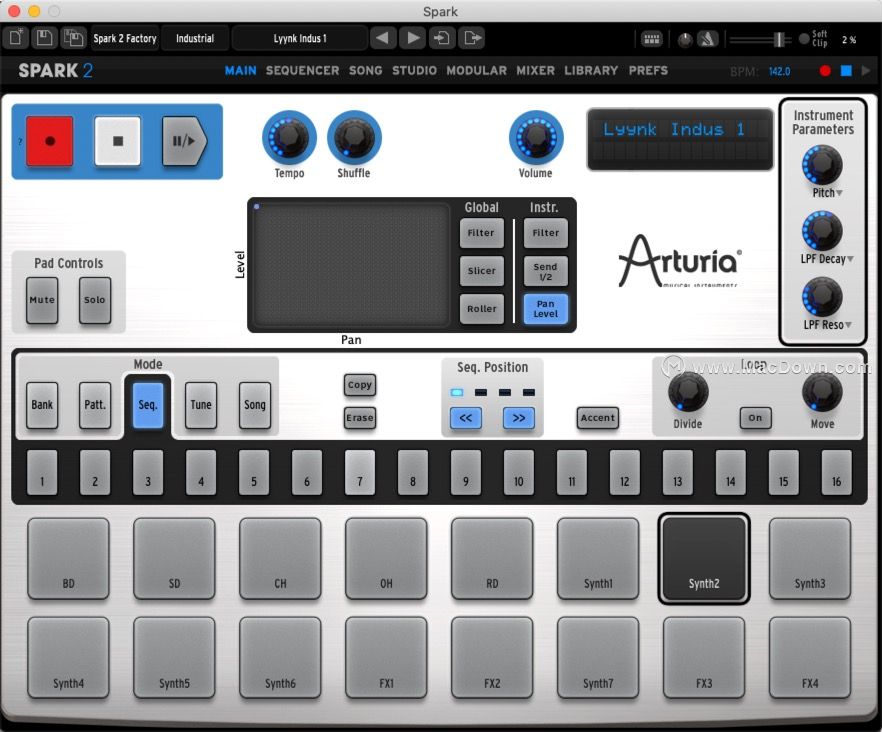Open the MIDI keyboard settings icon

tap(652, 39)
